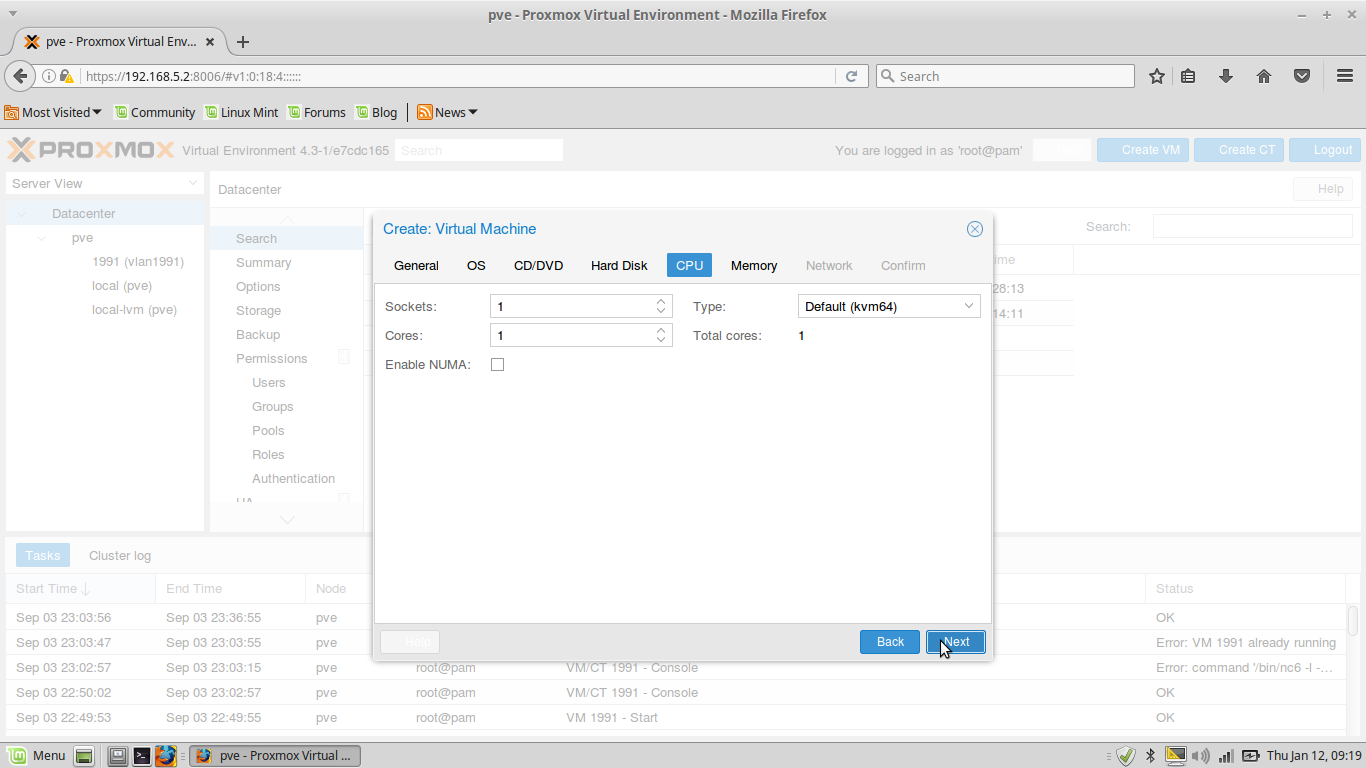The width and height of the screenshot is (1366, 768).
Task: Switch to the Hard Disk tab
Action: point(619,265)
